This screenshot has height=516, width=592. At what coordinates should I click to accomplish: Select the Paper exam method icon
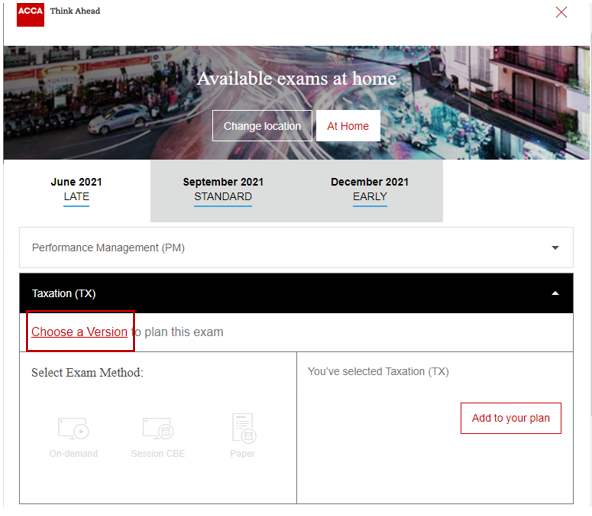coord(244,428)
